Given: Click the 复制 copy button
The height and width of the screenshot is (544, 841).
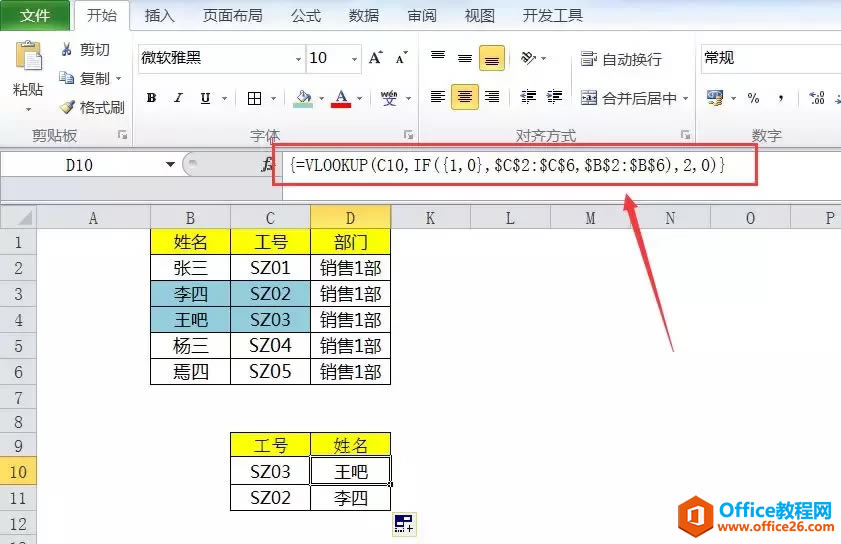Looking at the screenshot, I should (86, 78).
